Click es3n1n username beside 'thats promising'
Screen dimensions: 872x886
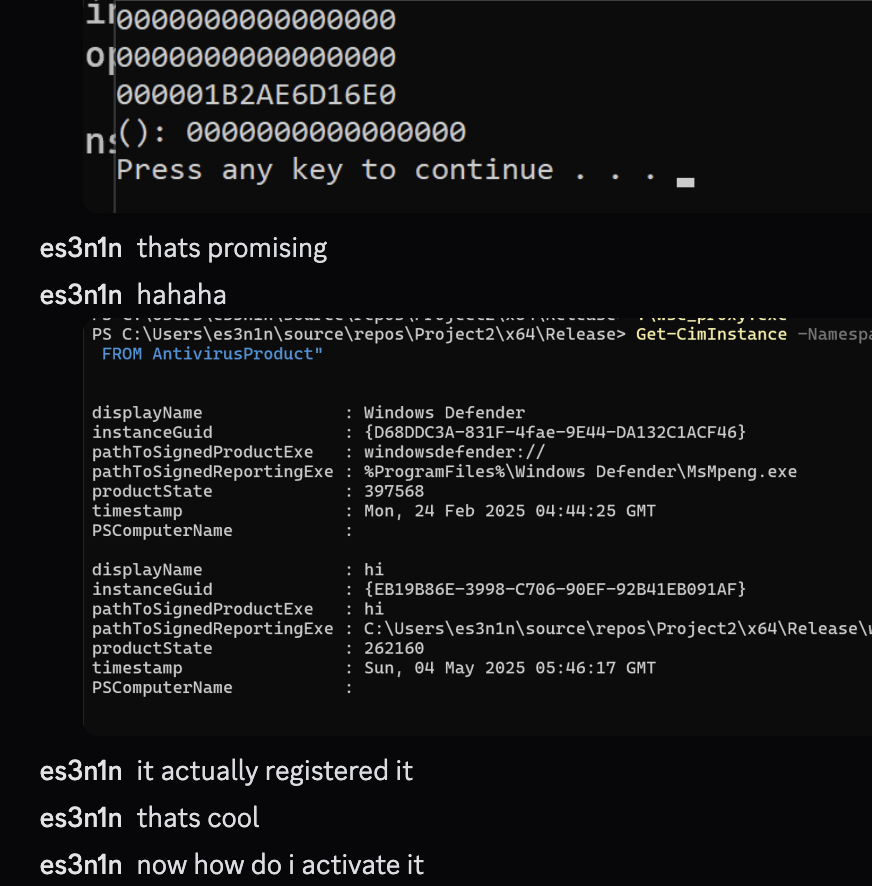(x=81, y=249)
